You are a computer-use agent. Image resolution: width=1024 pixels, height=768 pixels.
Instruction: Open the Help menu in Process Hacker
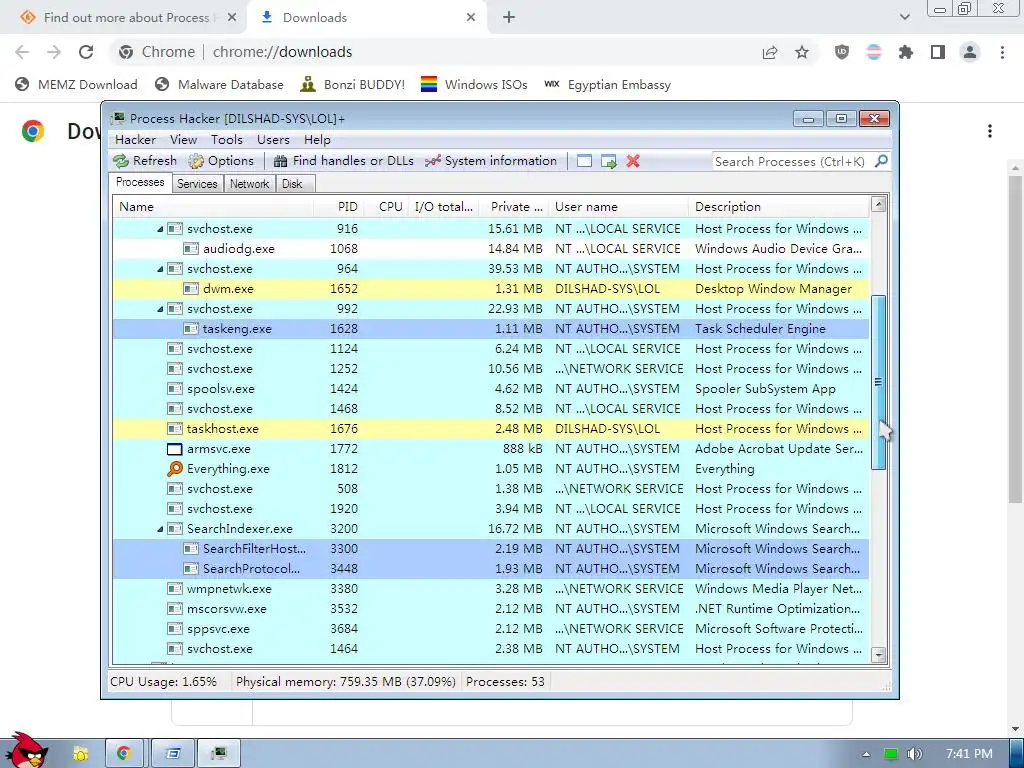coord(317,140)
